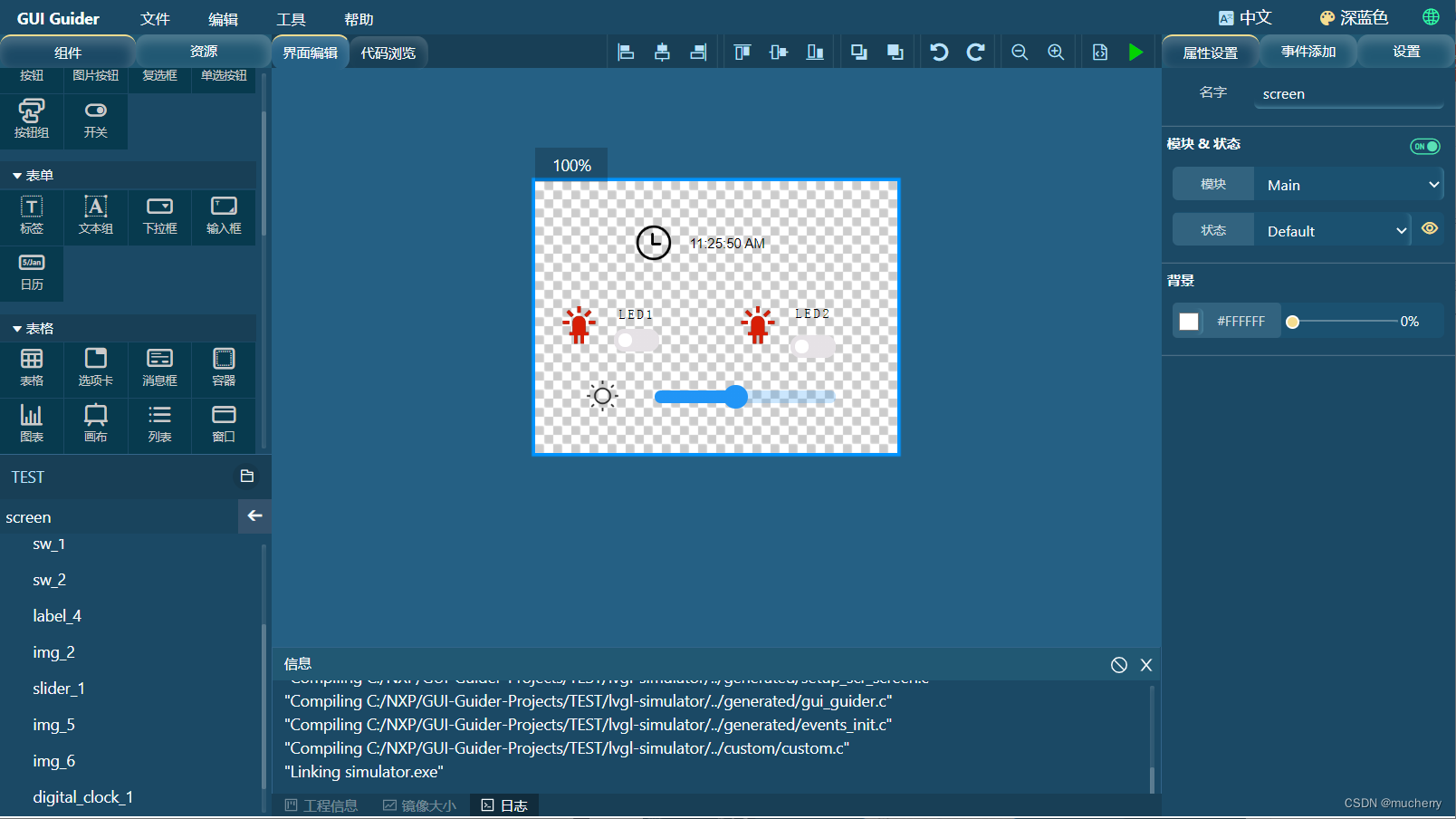This screenshot has width=1456, height=819.
Task: Select slider_1 in the widget tree
Action: pos(59,689)
